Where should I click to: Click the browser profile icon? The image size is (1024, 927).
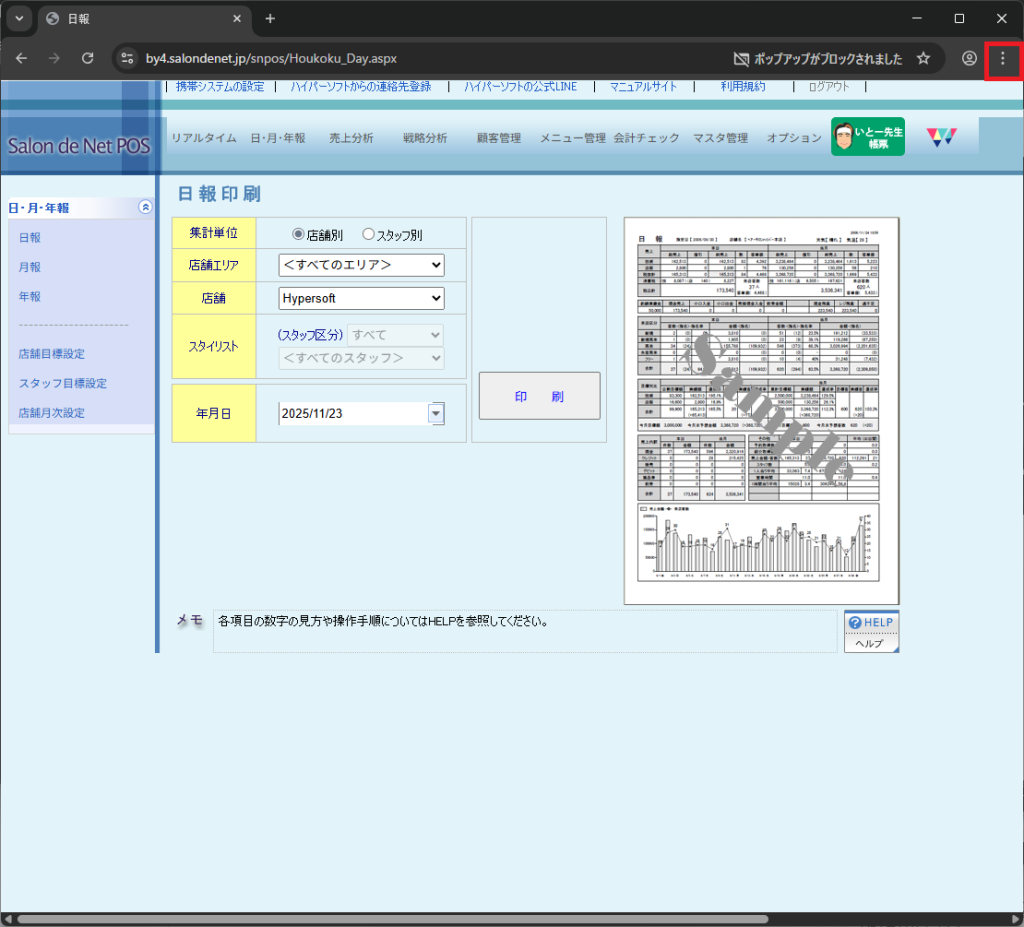(x=968, y=58)
